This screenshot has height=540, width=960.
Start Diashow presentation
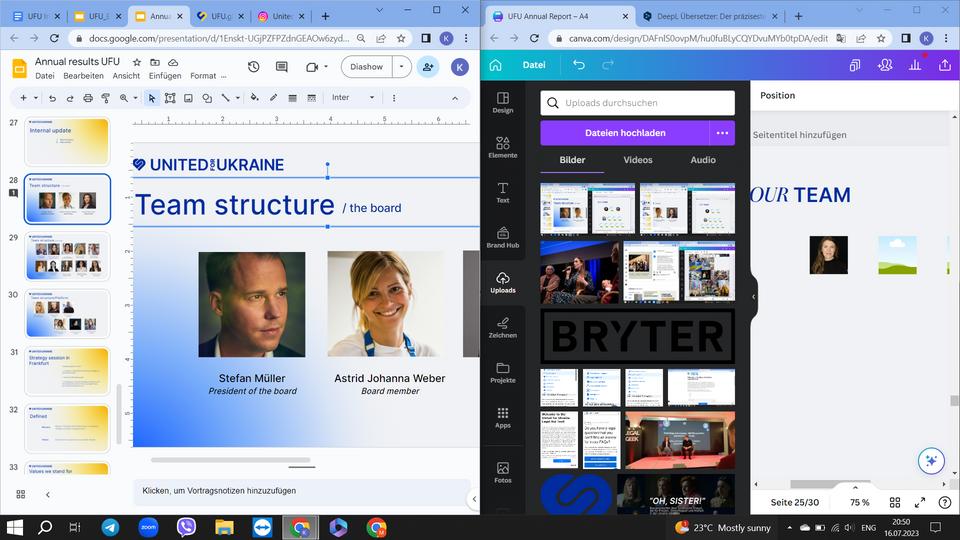pyautogui.click(x=367, y=67)
